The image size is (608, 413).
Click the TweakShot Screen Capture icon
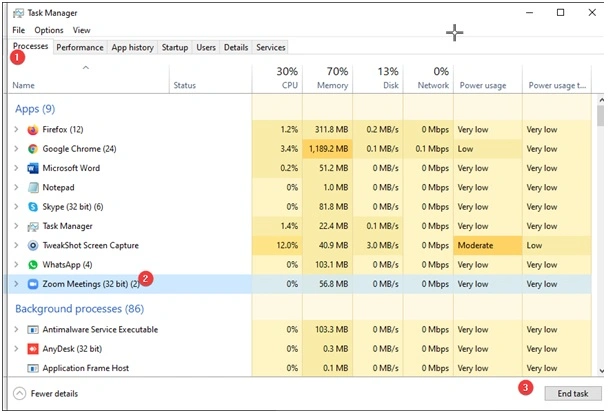(33, 245)
